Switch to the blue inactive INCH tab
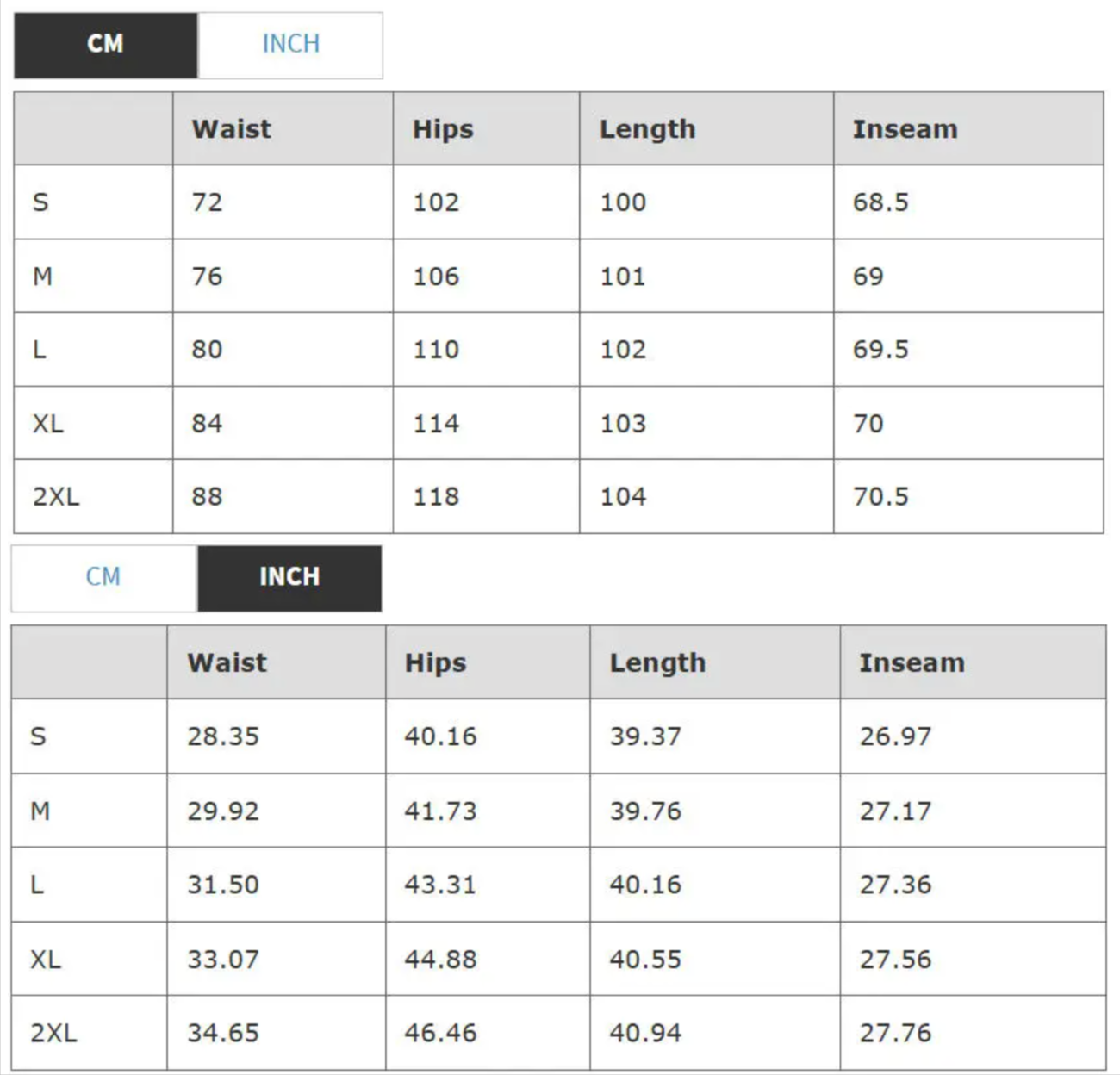Screen dimensions: 1120x1075 coord(290,44)
